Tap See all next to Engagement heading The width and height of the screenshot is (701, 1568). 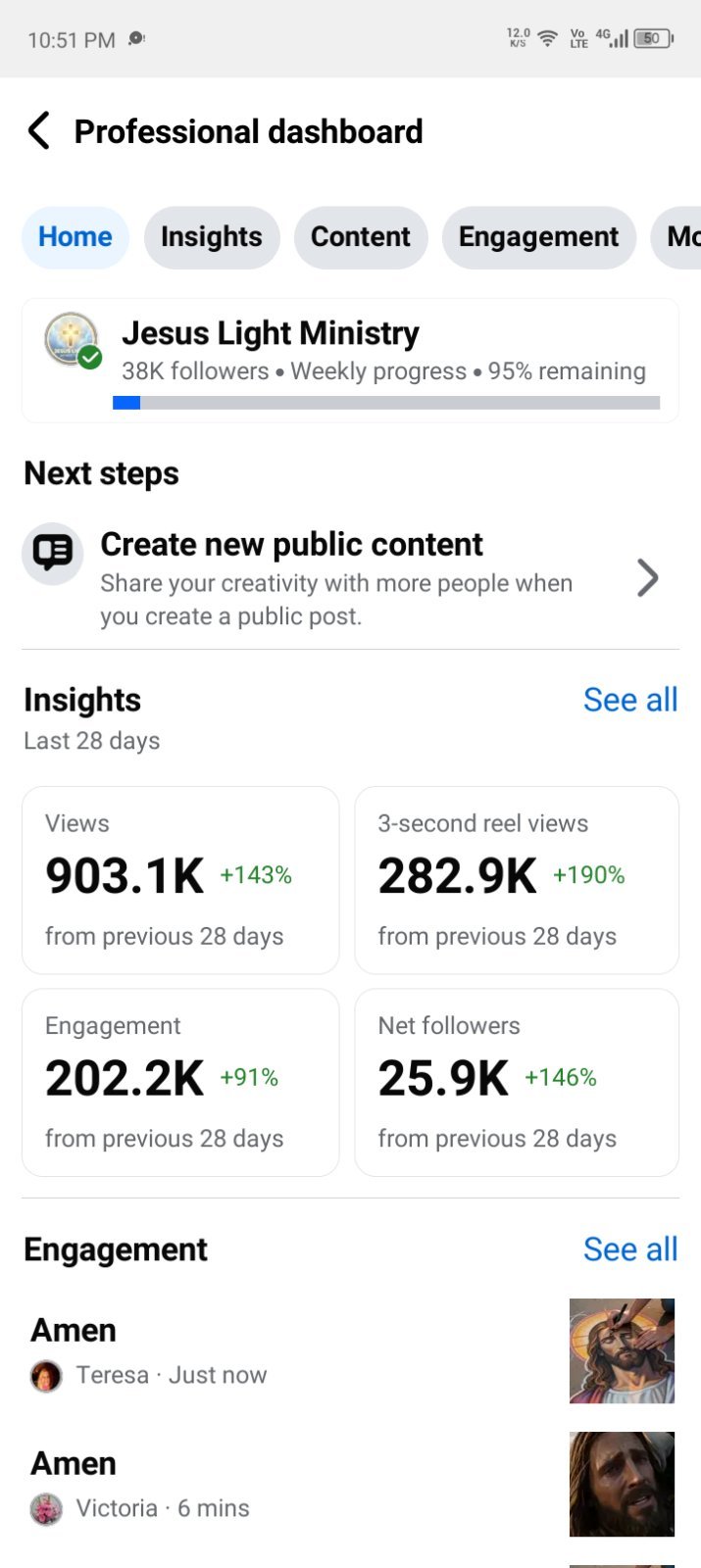coord(630,1249)
